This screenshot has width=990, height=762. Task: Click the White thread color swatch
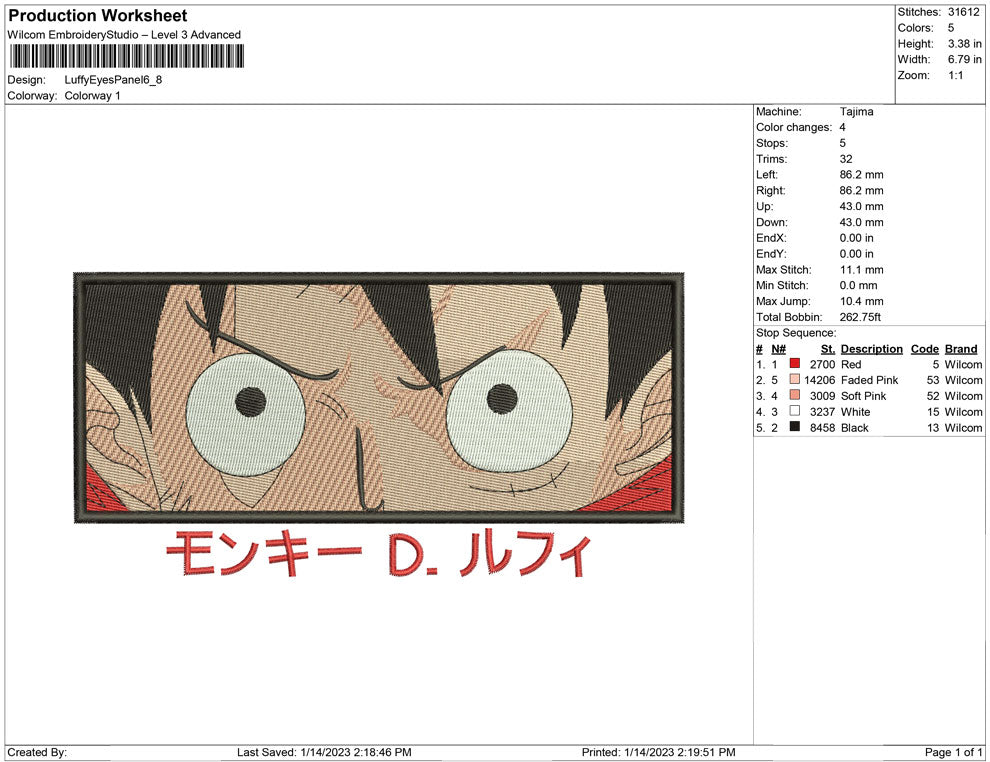(x=794, y=412)
